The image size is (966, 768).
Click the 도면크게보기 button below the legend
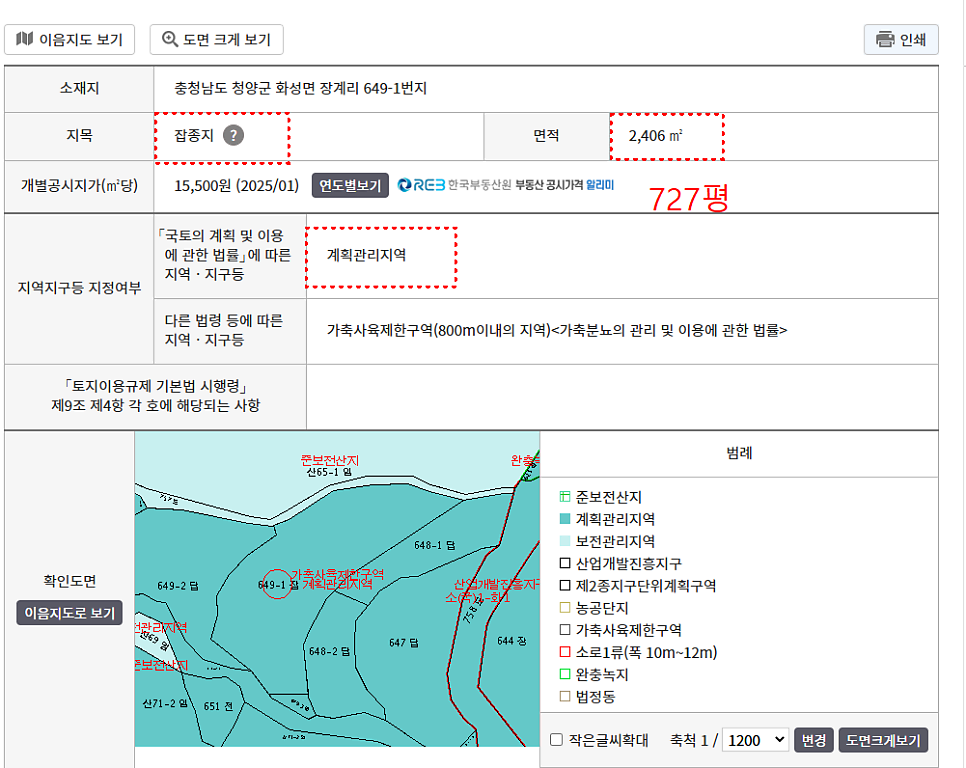[x=883, y=740]
